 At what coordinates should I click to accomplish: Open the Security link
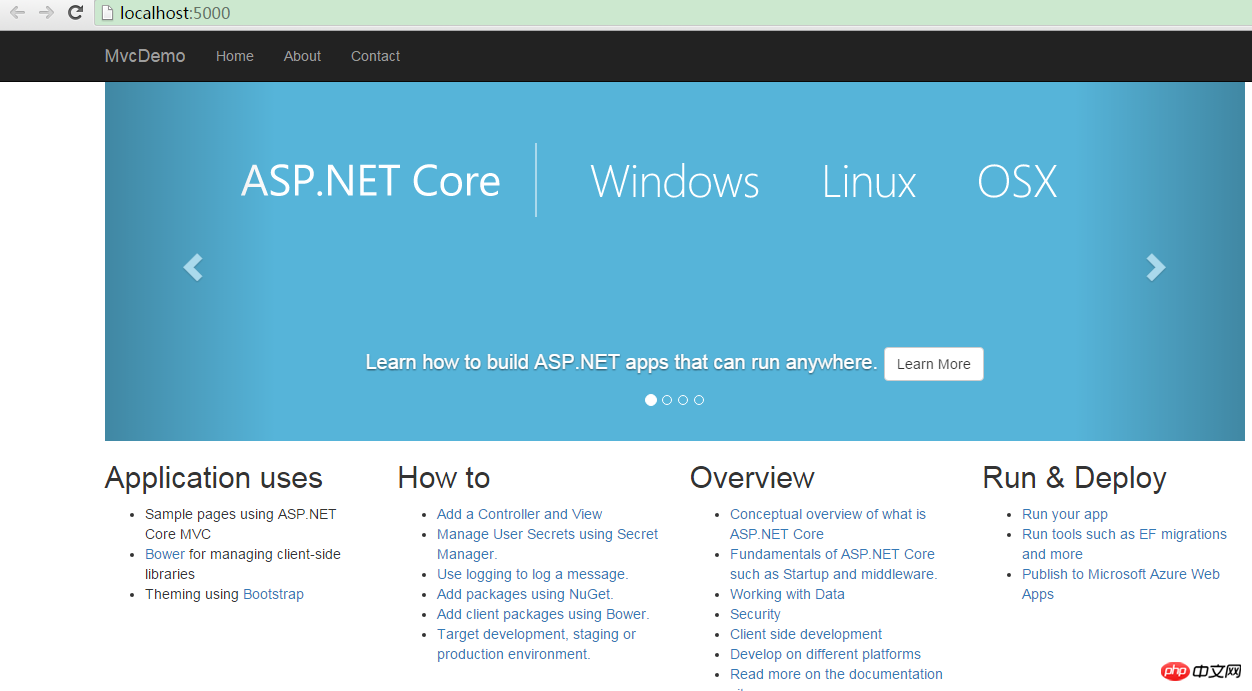coord(755,614)
